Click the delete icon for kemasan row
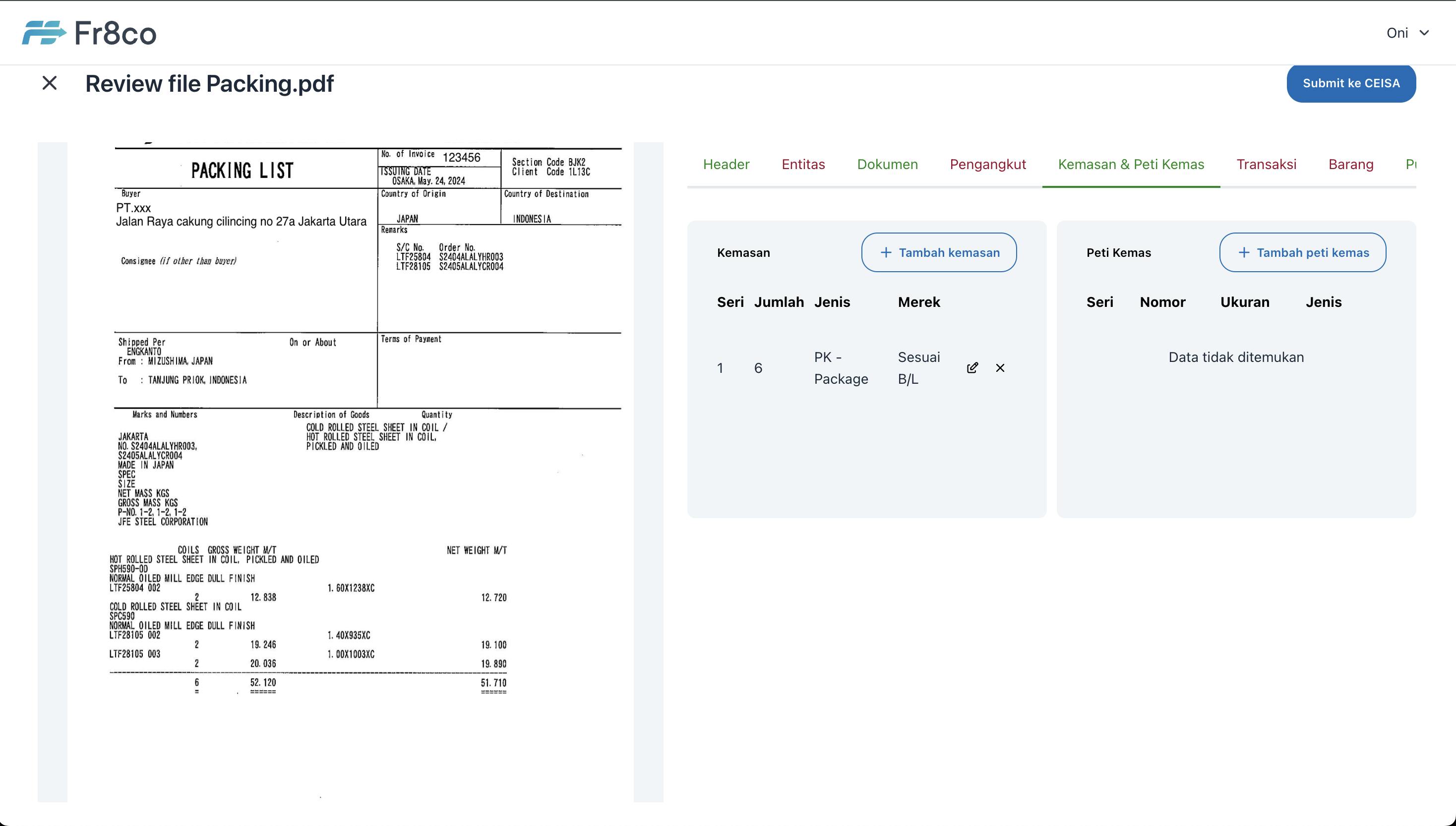This screenshot has width=1456, height=826. tap(999, 368)
